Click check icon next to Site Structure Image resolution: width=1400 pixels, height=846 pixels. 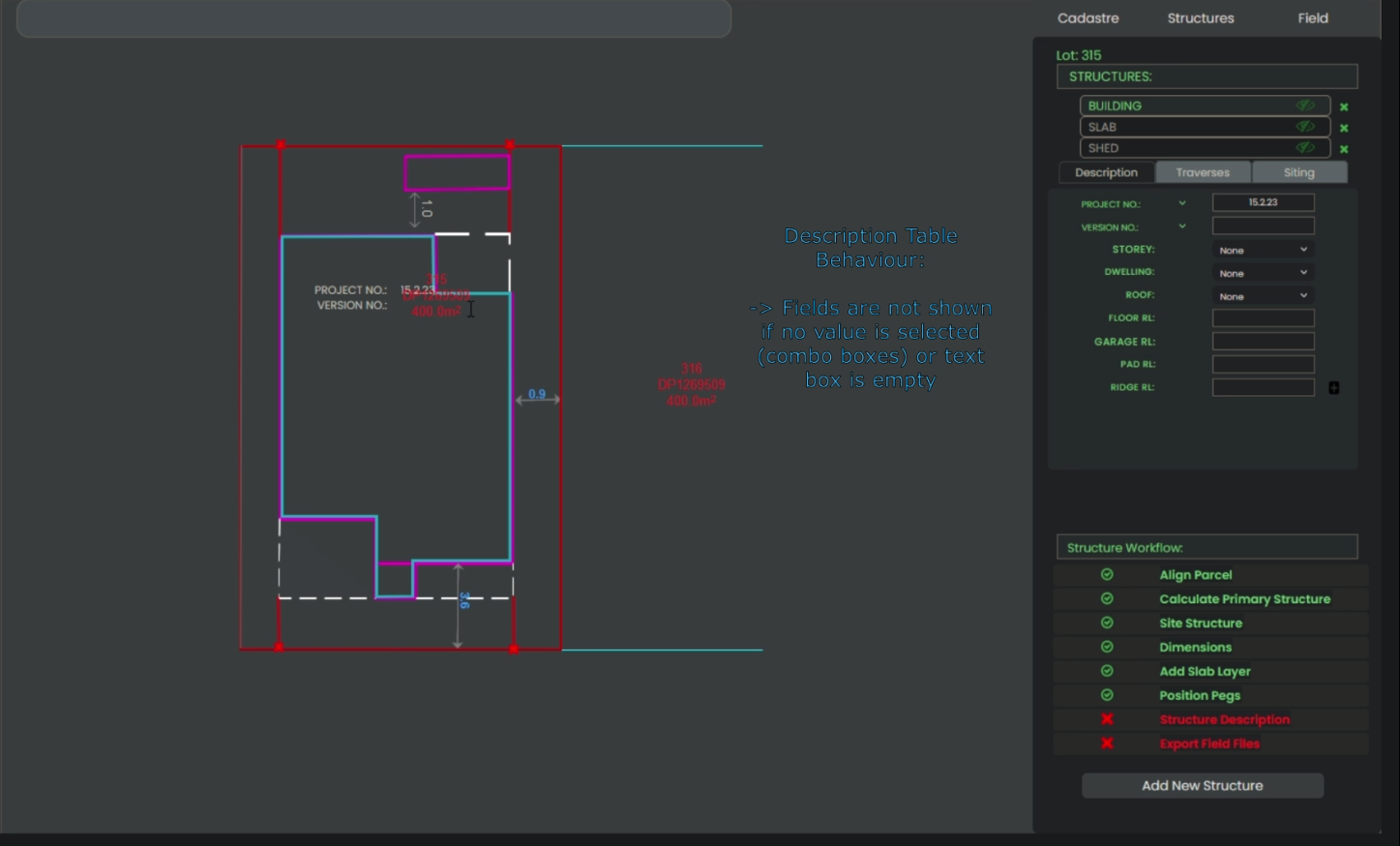[1107, 623]
